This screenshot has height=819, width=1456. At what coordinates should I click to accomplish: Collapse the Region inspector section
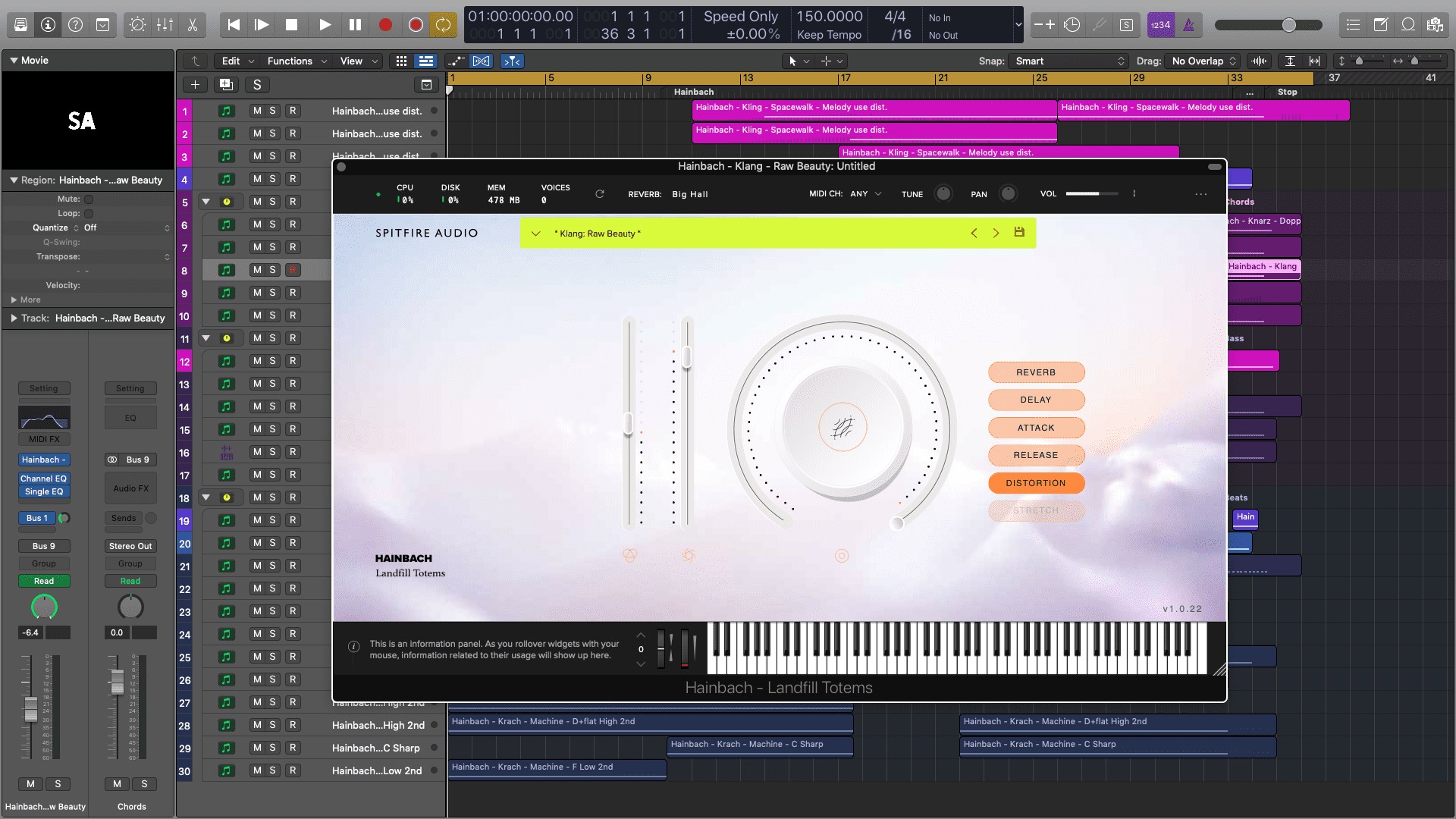[14, 180]
